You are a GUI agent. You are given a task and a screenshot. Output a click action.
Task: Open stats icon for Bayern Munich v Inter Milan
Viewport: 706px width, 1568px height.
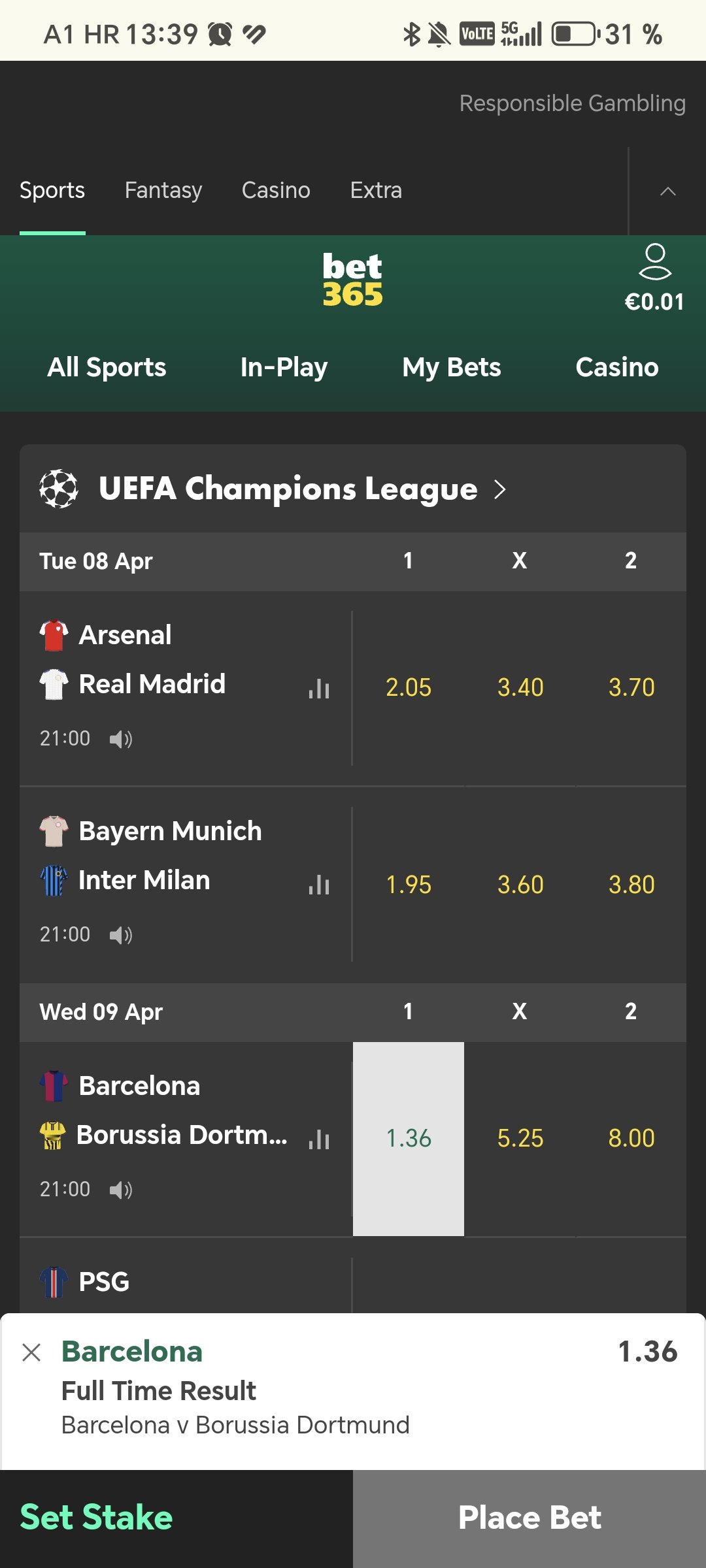coord(319,885)
